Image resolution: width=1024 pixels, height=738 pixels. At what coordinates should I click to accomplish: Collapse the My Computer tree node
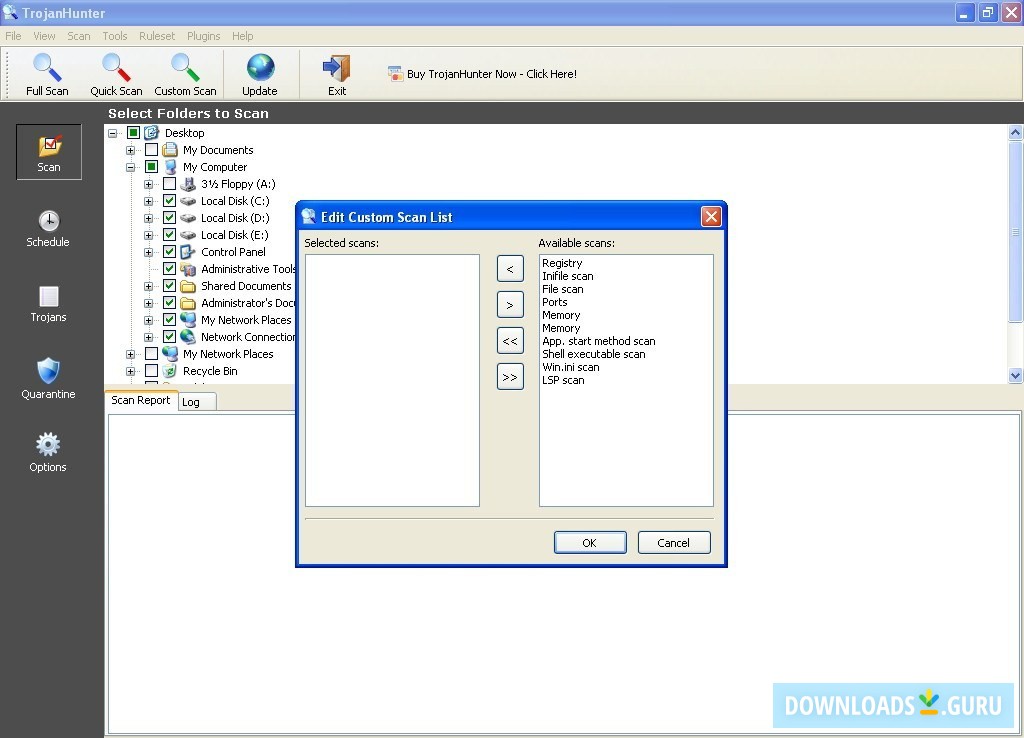pos(131,167)
